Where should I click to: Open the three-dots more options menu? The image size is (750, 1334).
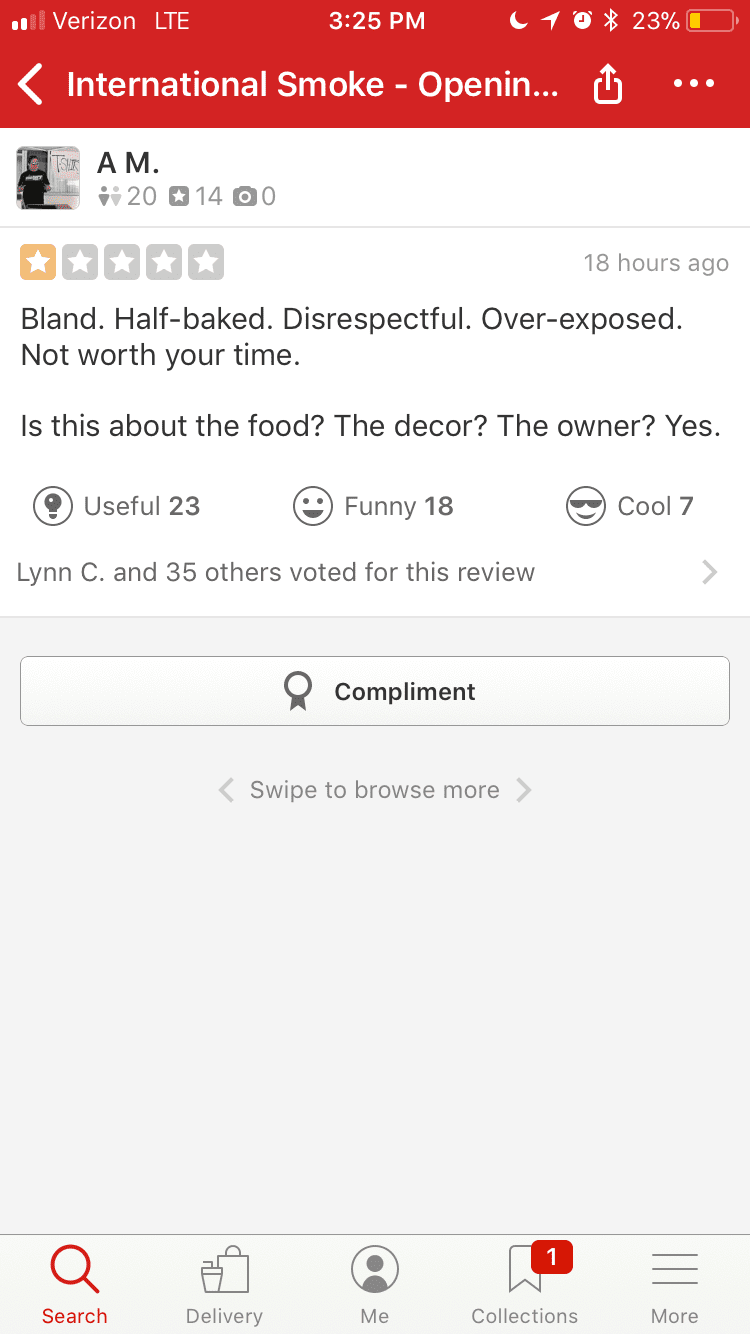pyautogui.click(x=694, y=84)
